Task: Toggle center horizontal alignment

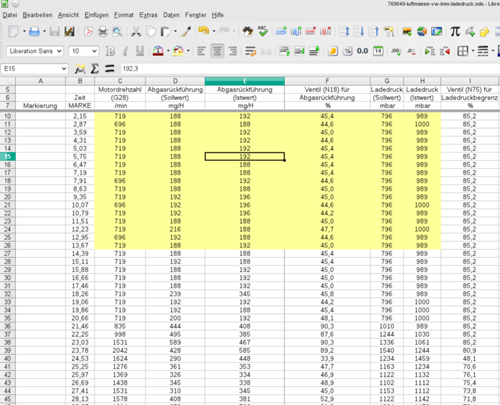Action: click(x=217, y=51)
